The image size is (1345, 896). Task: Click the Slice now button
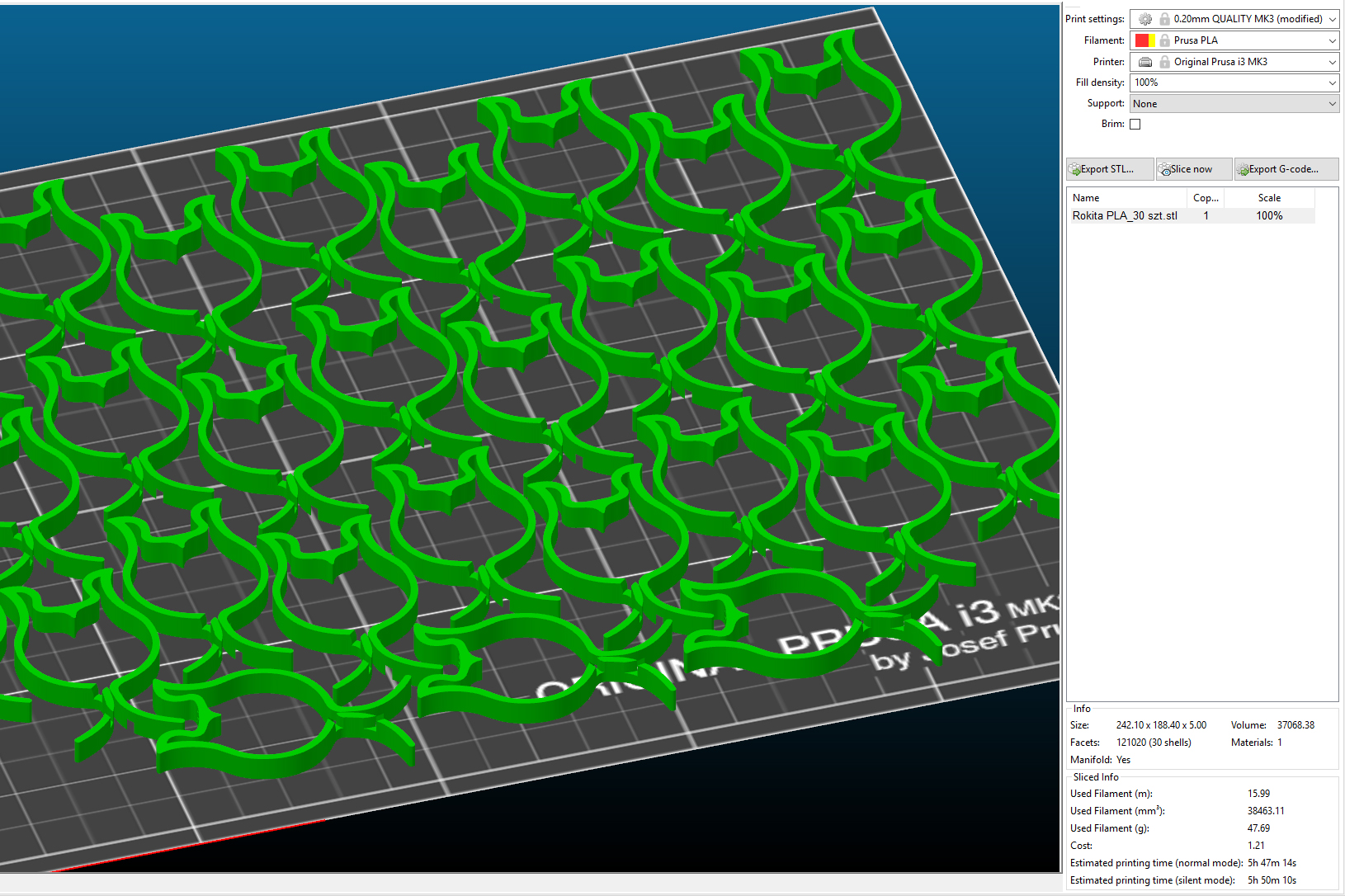[x=1193, y=169]
